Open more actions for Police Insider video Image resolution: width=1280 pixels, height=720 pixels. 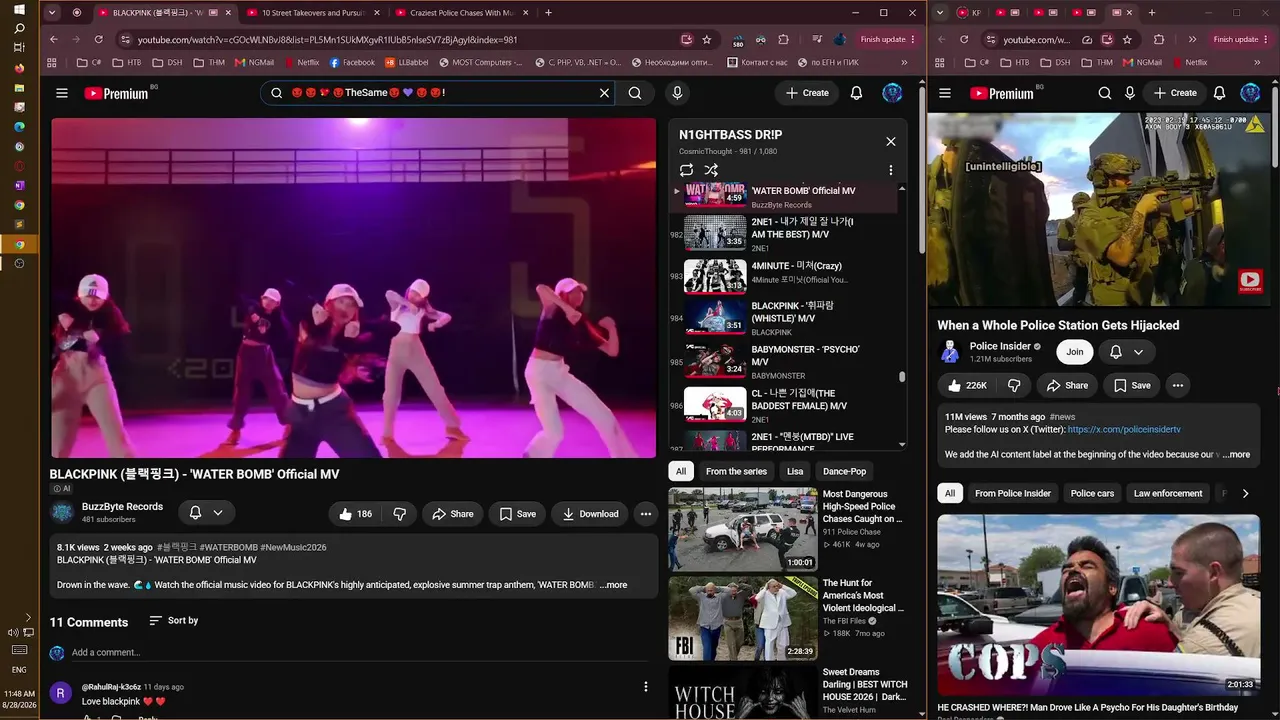point(1178,385)
